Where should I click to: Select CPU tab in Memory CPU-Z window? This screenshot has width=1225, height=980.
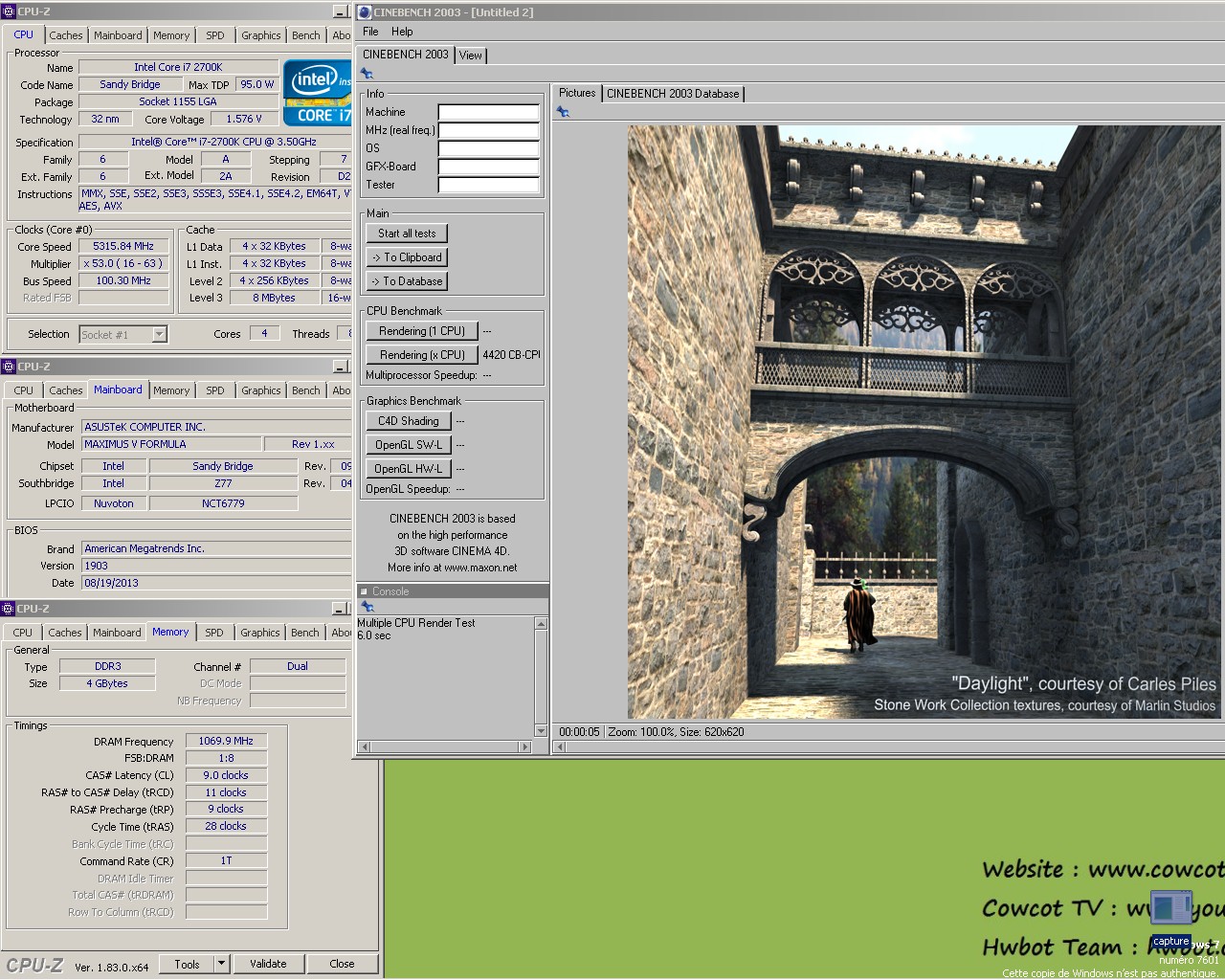coord(23,633)
